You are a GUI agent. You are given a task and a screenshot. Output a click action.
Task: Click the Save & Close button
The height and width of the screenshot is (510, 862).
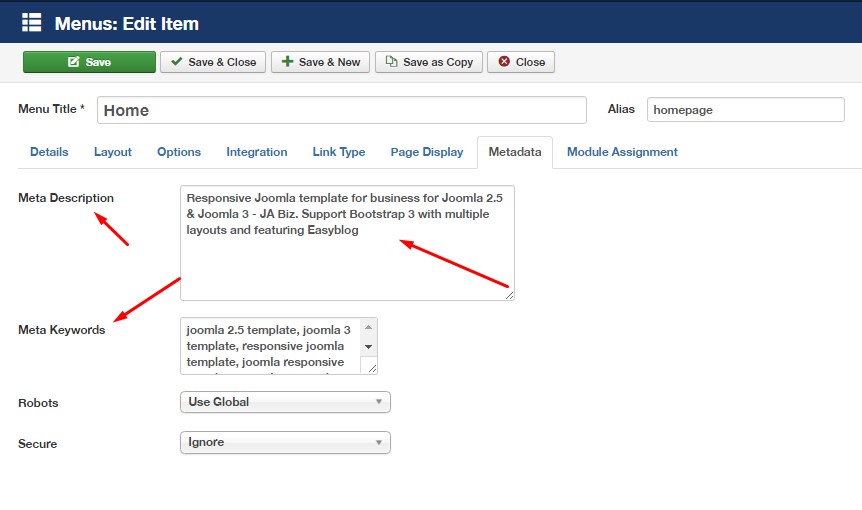[213, 62]
